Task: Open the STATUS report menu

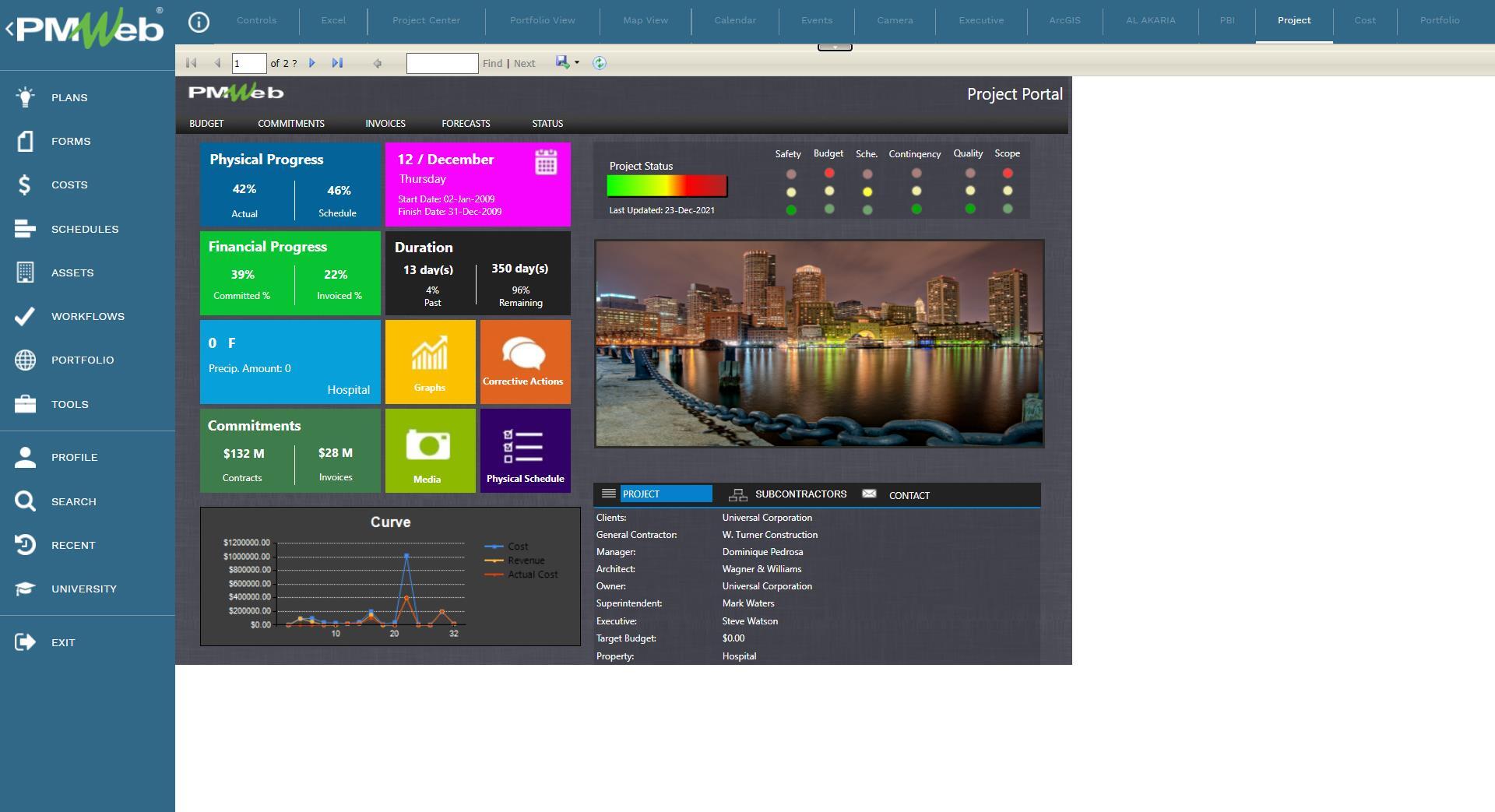Action: click(547, 124)
